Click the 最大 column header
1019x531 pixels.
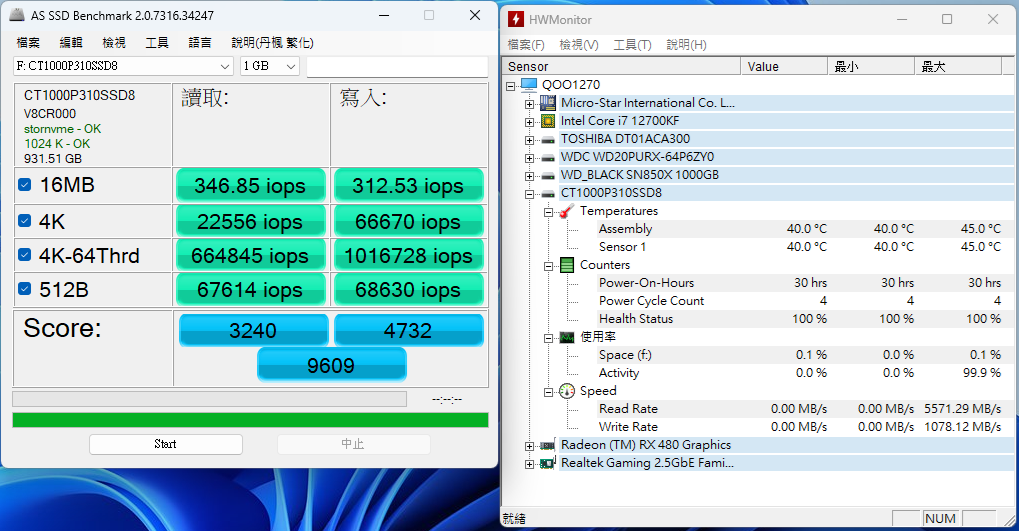[x=958, y=66]
